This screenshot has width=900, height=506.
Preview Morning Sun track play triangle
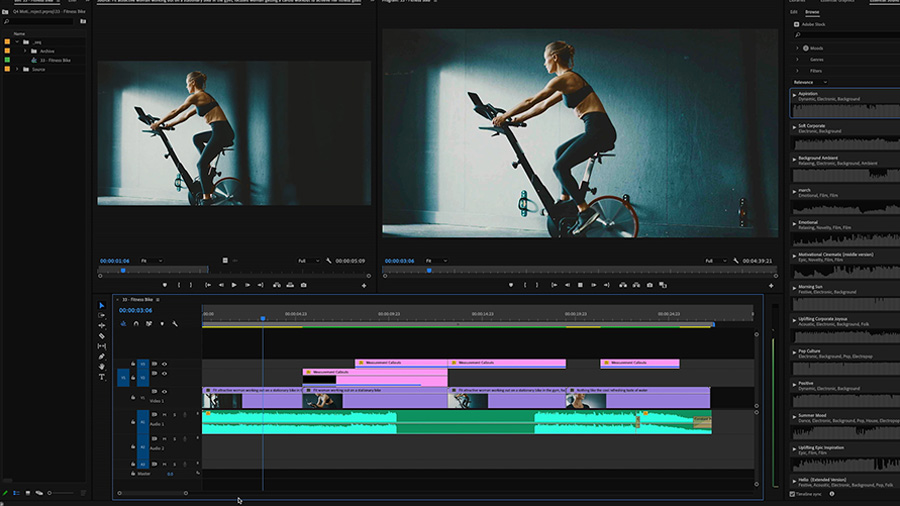[794, 288]
